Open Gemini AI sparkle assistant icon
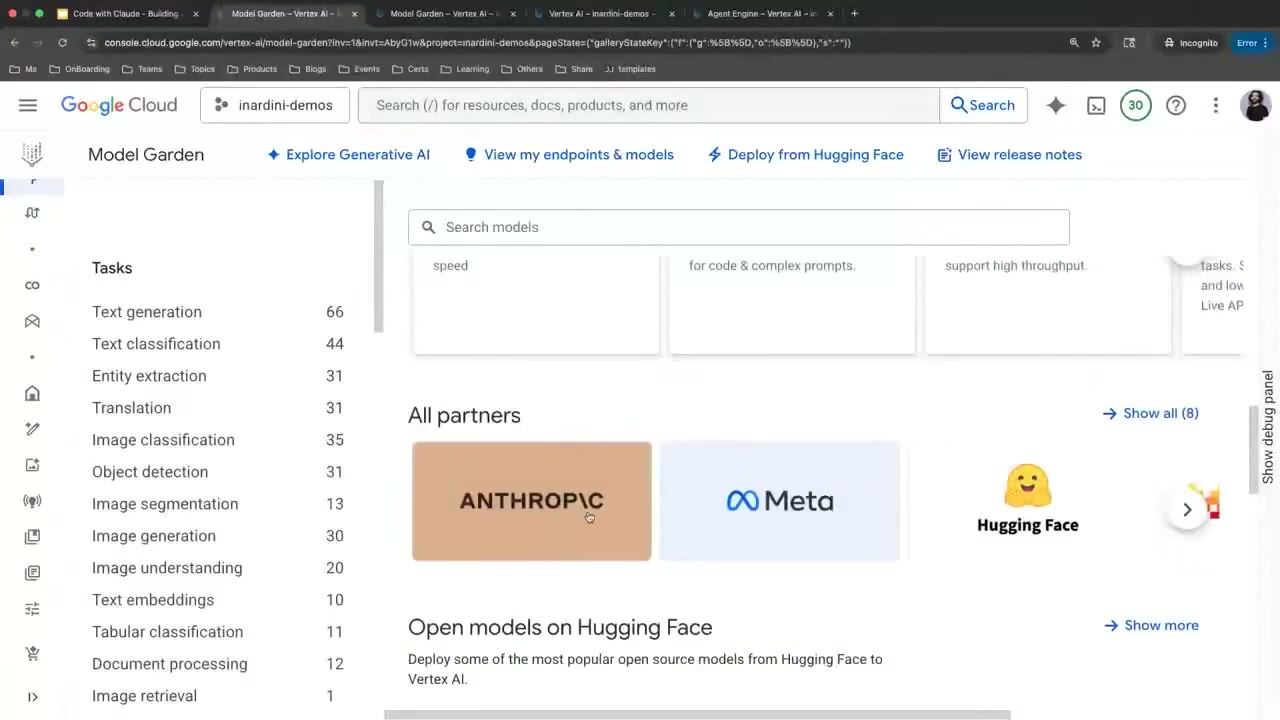Viewport: 1280px width, 720px height. click(x=1056, y=105)
